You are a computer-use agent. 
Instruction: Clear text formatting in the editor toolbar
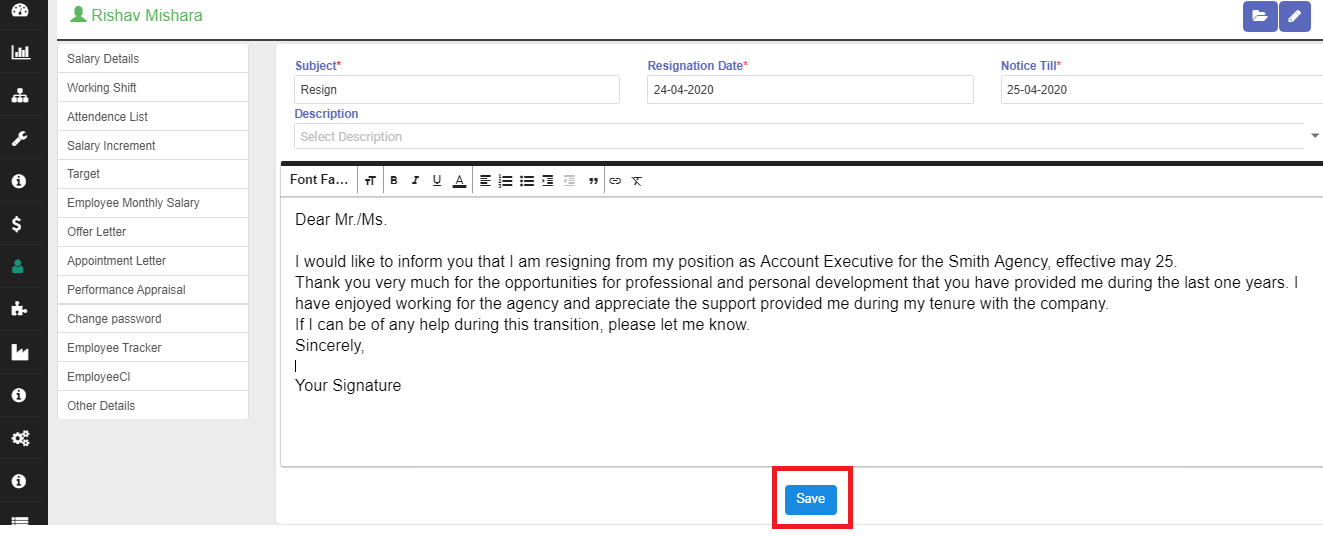coord(636,181)
